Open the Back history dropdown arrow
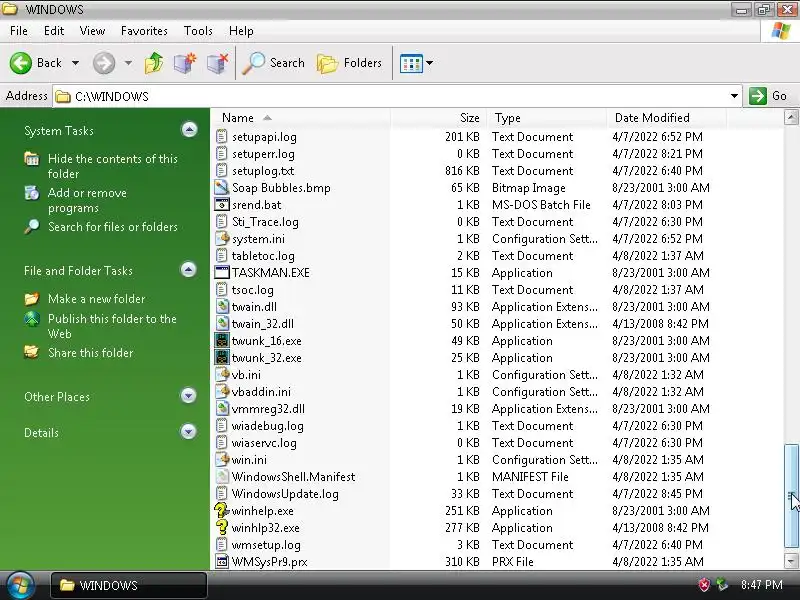 click(76, 63)
